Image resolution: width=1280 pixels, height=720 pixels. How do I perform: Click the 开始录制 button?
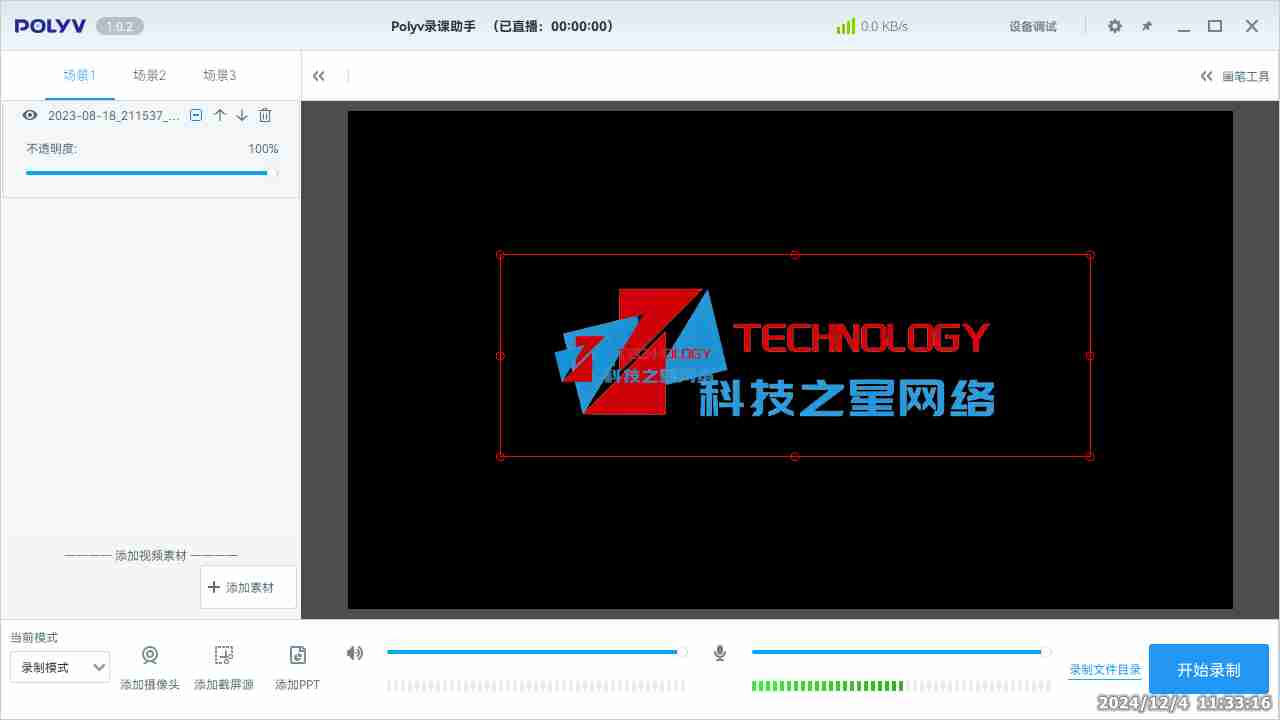(1208, 669)
